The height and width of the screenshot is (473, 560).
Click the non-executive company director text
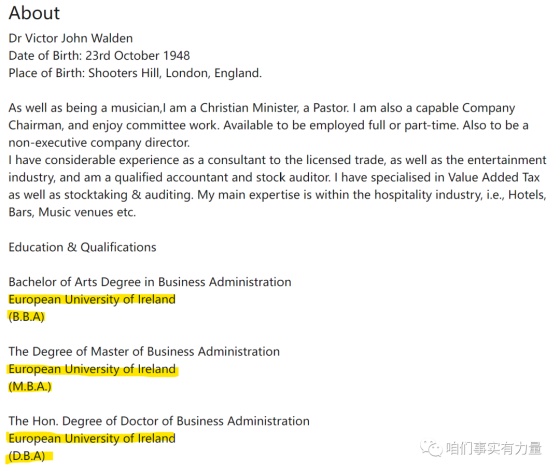tap(99, 143)
